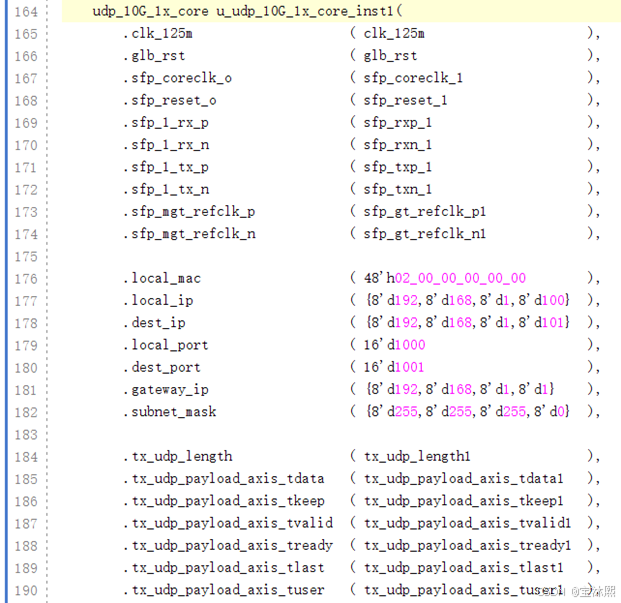Click the .gateway_ip port name

click(x=166, y=390)
